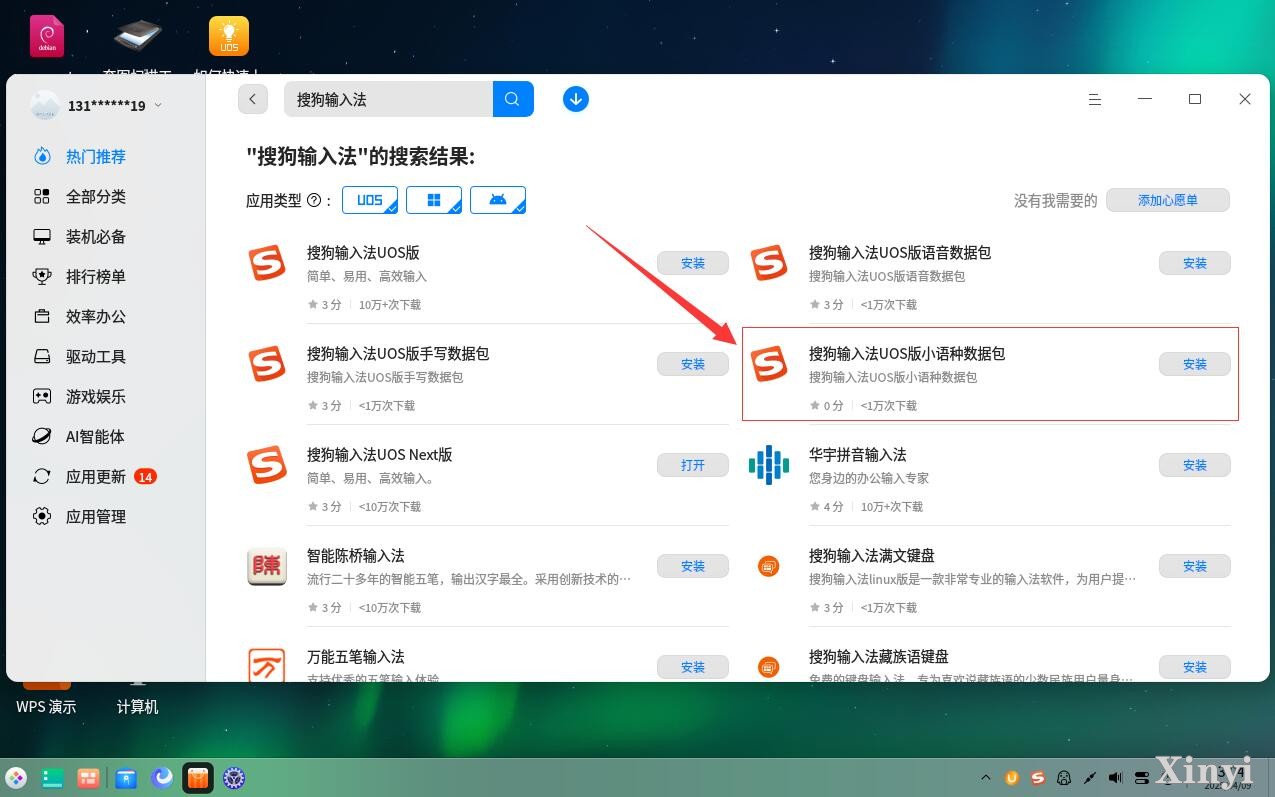The image size is (1275, 797).
Task: Click the 搜狗输入法UOS版 app icon
Action: pyautogui.click(x=267, y=263)
